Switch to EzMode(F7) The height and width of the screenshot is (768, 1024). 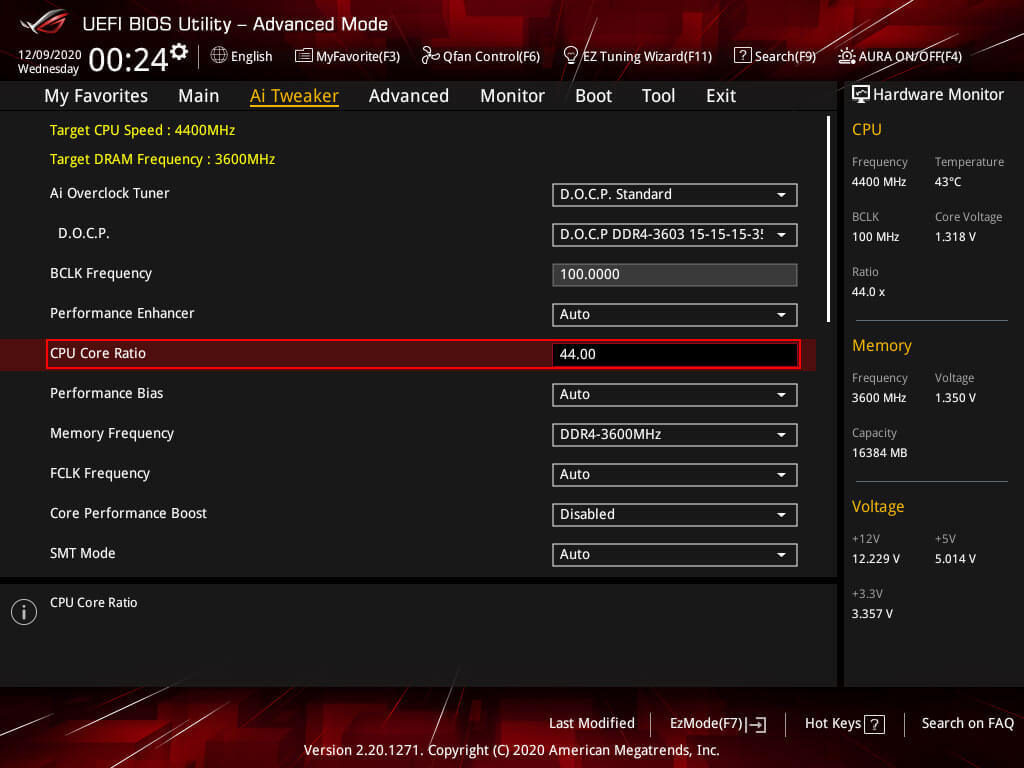click(x=718, y=724)
